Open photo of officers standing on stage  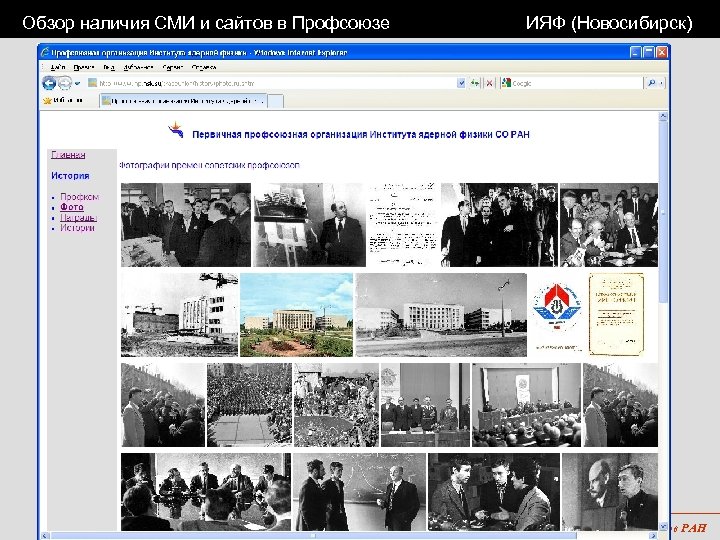pyautogui.click(x=425, y=405)
